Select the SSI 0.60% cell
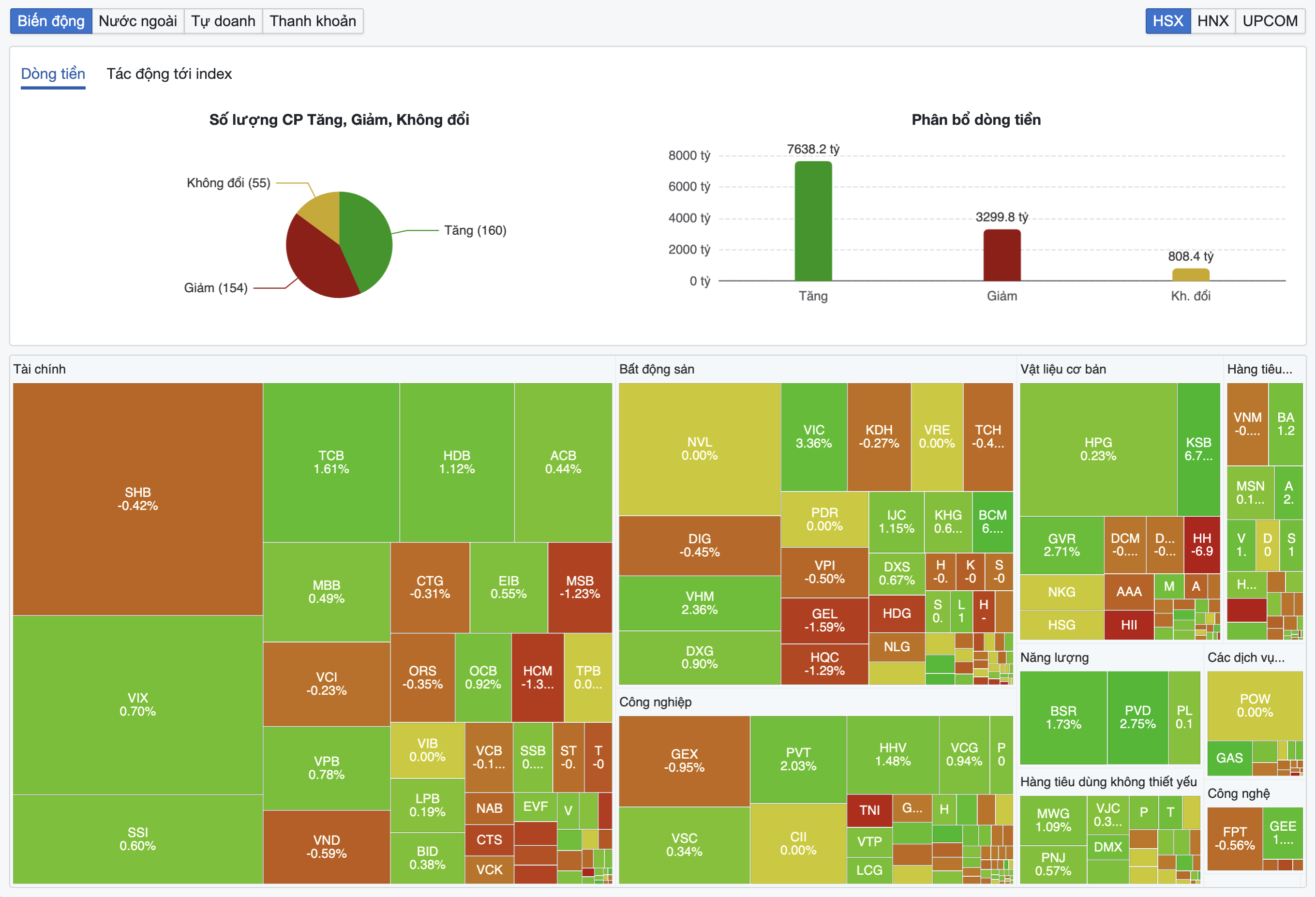This screenshot has width=1316, height=897. click(x=137, y=838)
